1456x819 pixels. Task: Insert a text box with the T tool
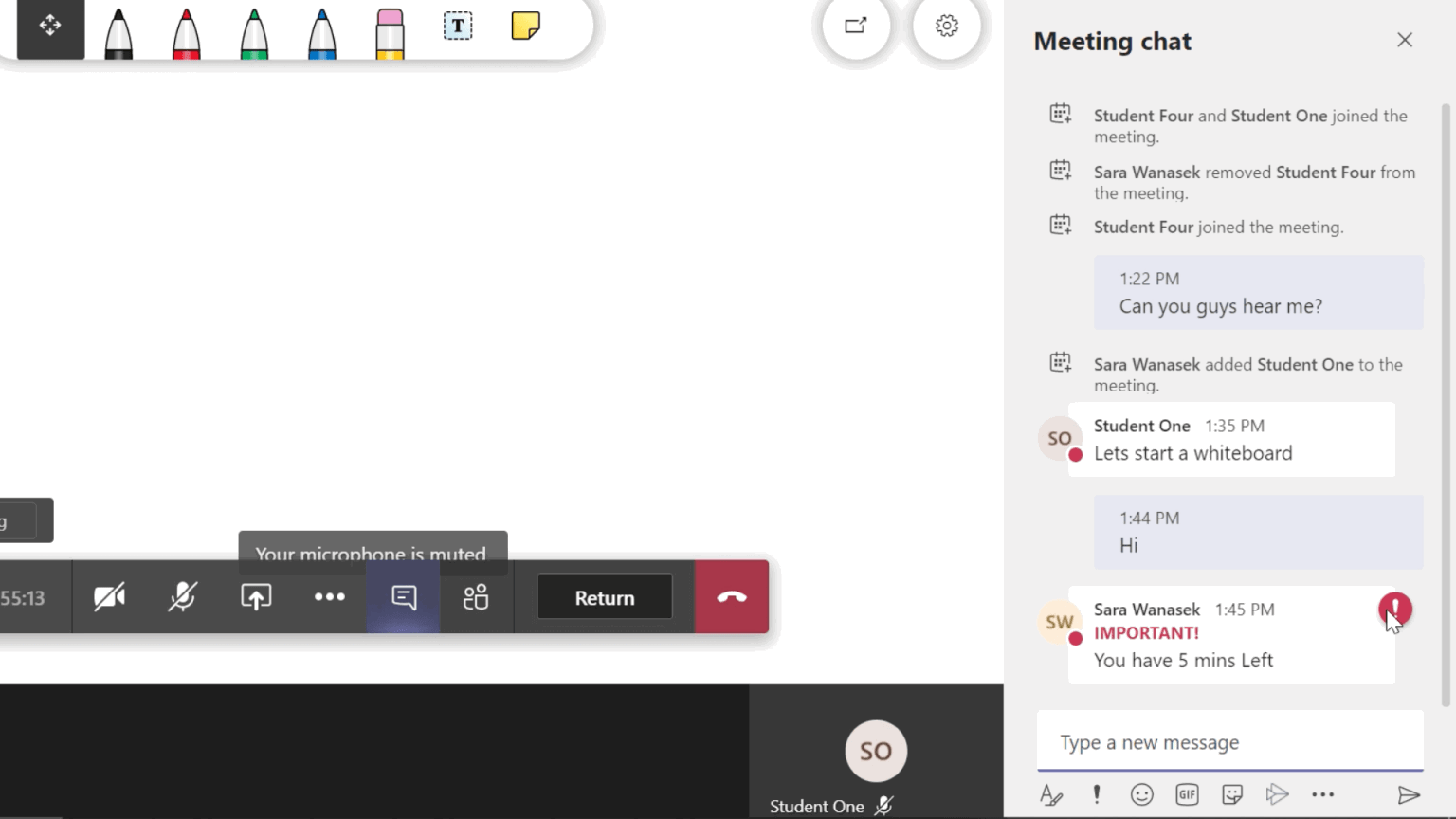(x=457, y=27)
